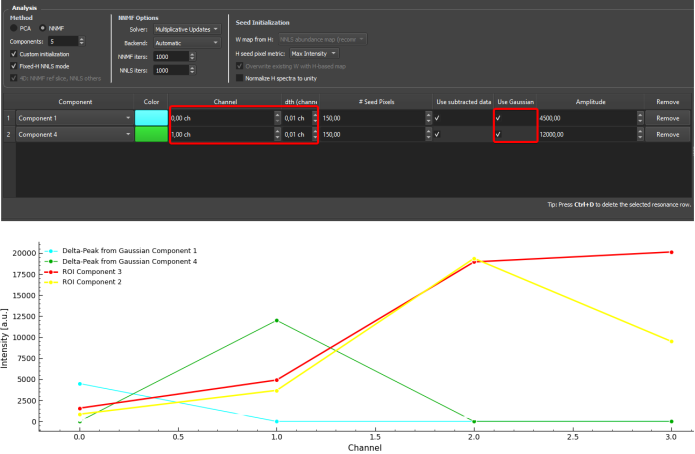
Task: Select table row number 1 header
Action: (8, 118)
